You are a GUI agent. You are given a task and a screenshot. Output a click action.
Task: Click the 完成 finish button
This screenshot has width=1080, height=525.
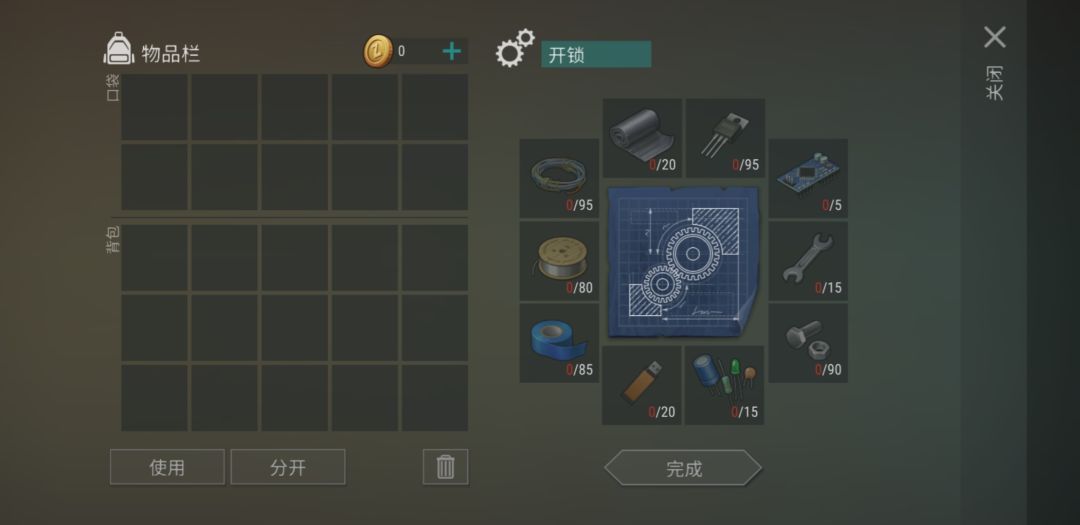(x=683, y=469)
